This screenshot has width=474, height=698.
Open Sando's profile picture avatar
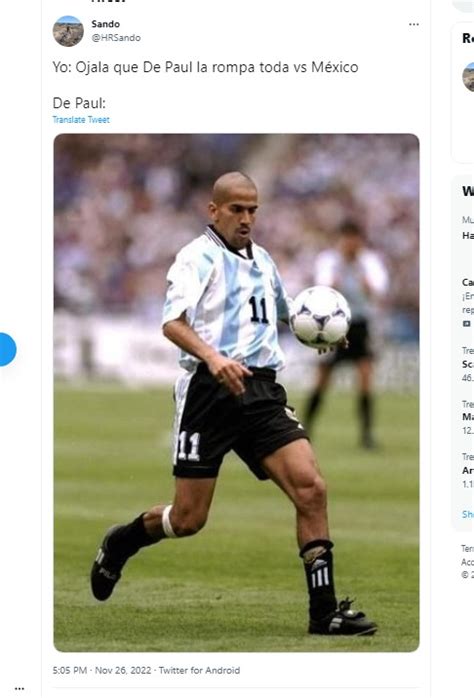pyautogui.click(x=68, y=31)
